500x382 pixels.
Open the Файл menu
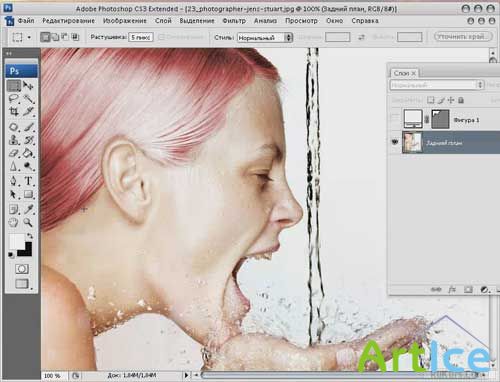(x=26, y=21)
